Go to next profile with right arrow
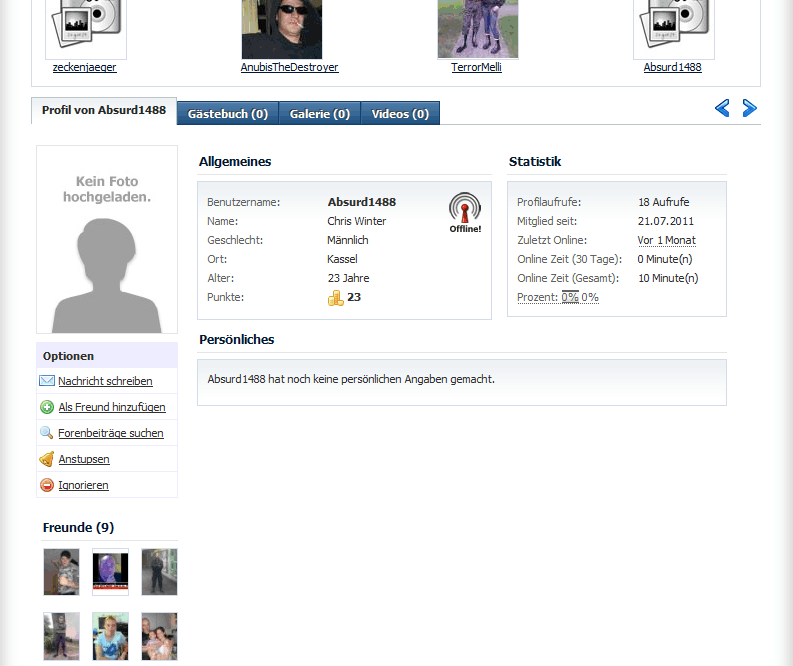The image size is (793, 666). (749, 108)
